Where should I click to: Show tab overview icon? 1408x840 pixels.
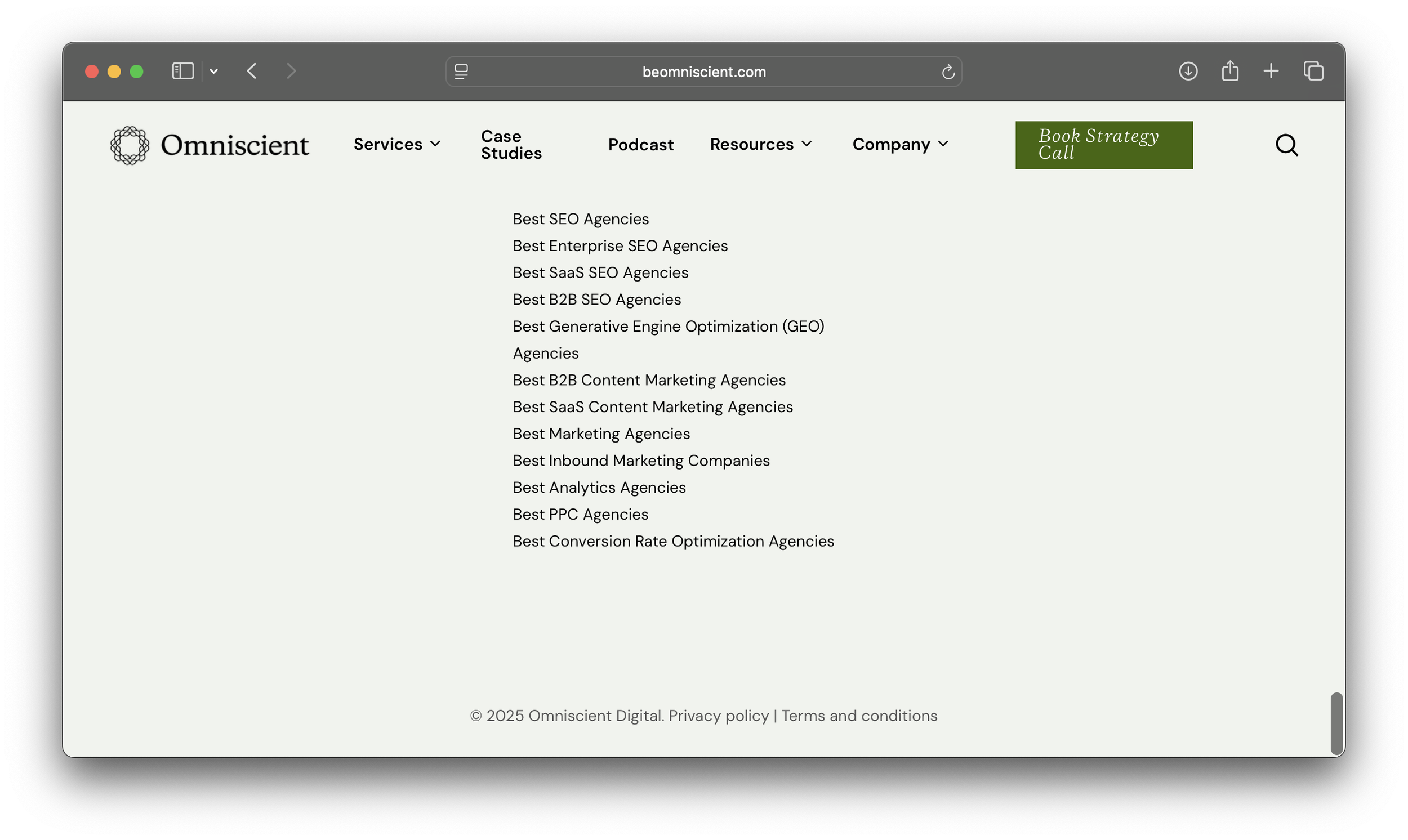[1313, 72]
